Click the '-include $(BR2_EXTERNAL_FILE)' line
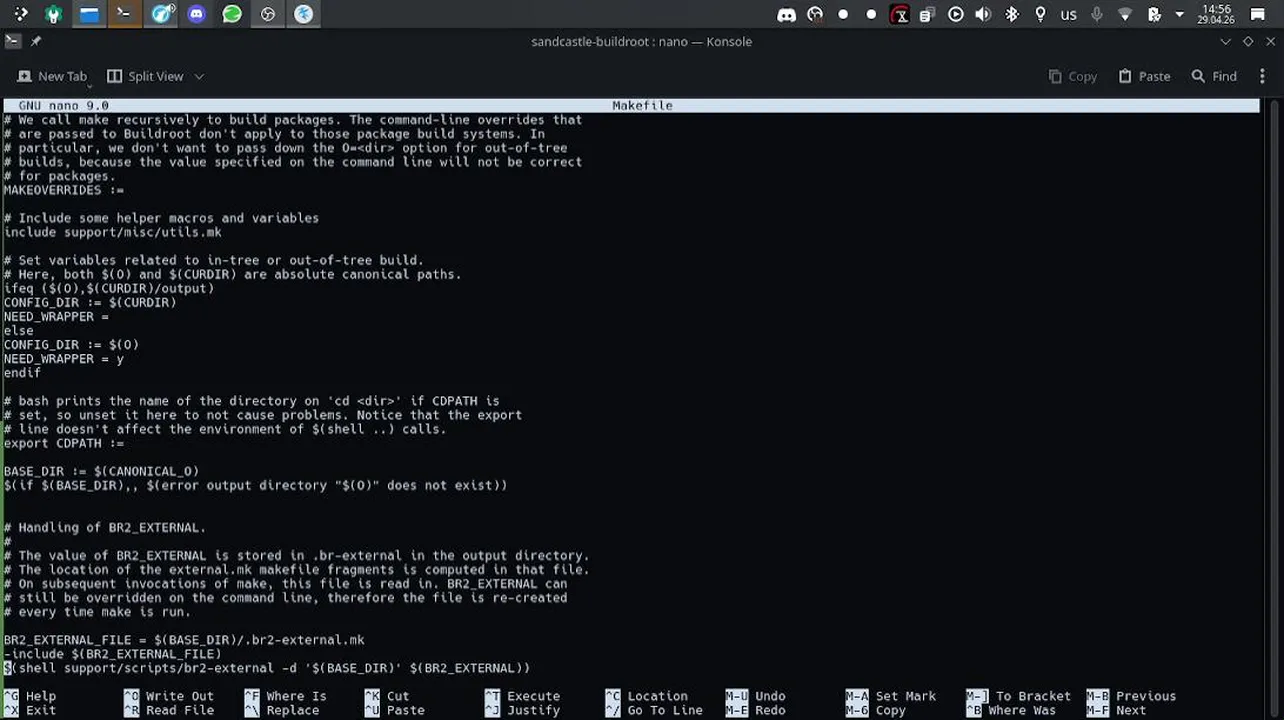 coord(113,654)
